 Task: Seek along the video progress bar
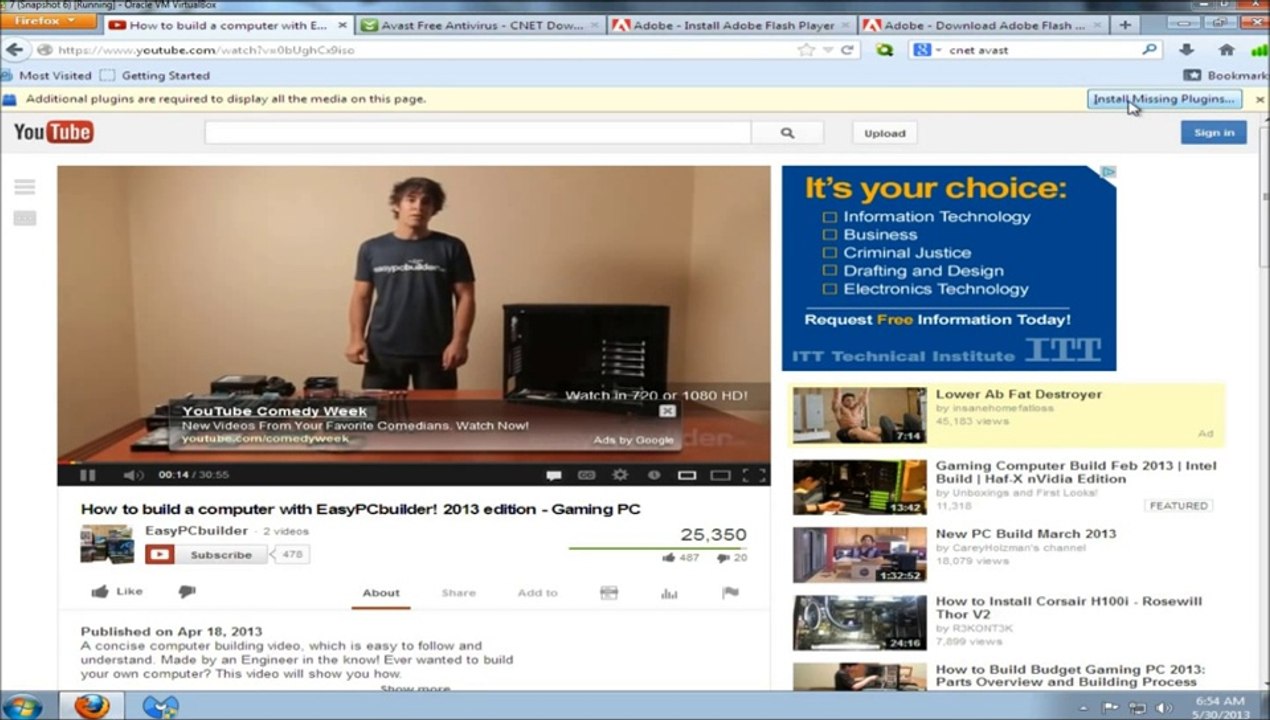click(413, 462)
